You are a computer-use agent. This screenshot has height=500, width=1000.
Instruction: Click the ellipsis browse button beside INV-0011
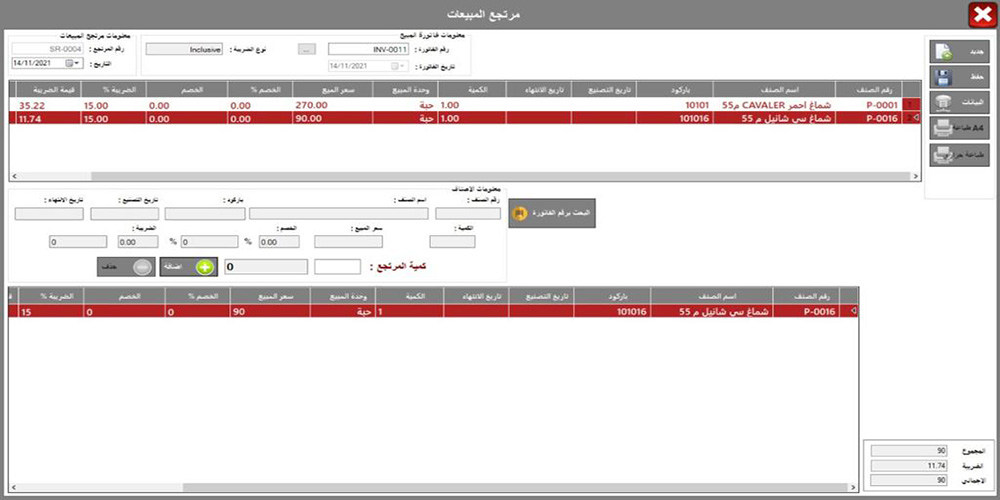307,48
